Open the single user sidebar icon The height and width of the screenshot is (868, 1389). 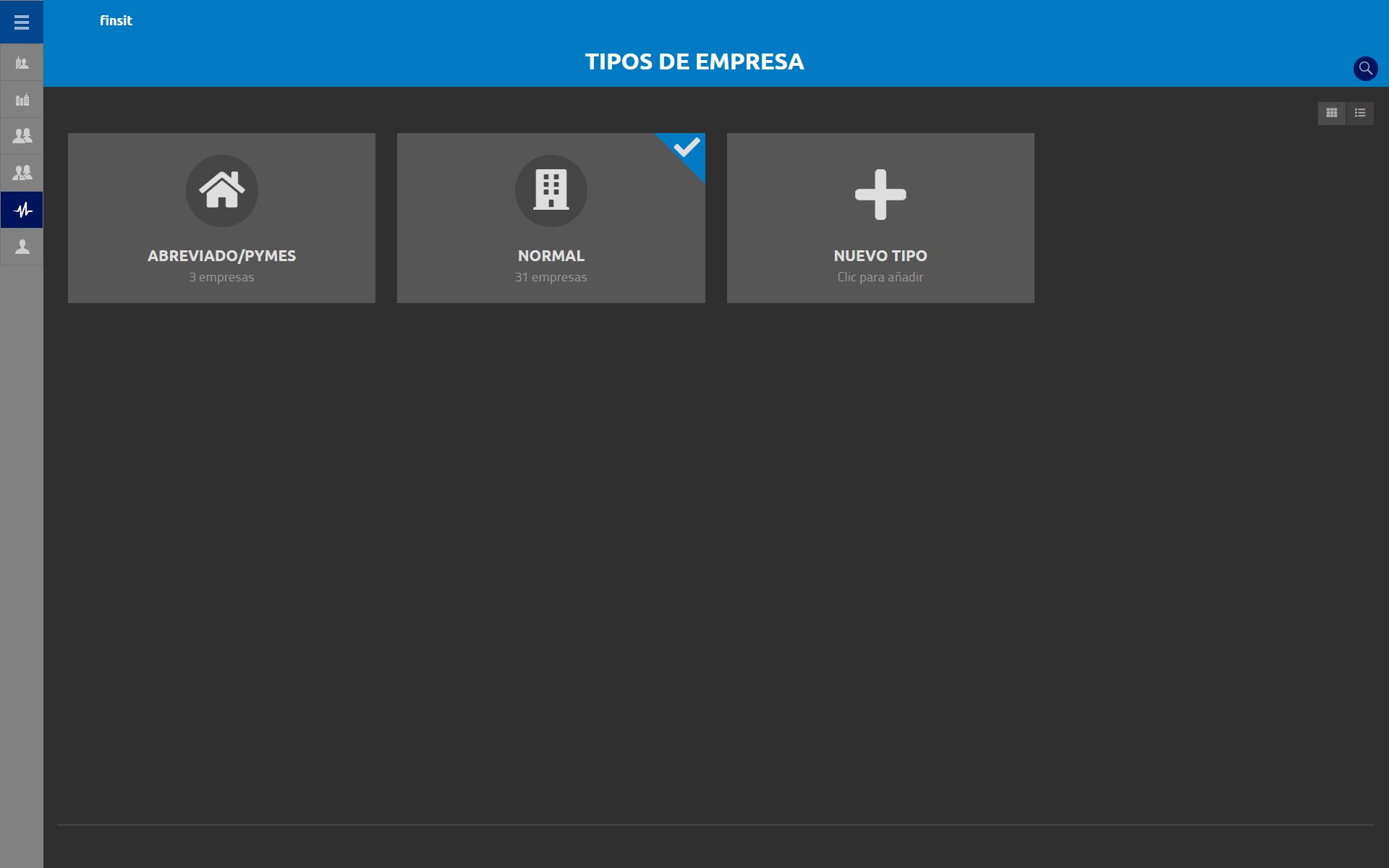[x=22, y=247]
